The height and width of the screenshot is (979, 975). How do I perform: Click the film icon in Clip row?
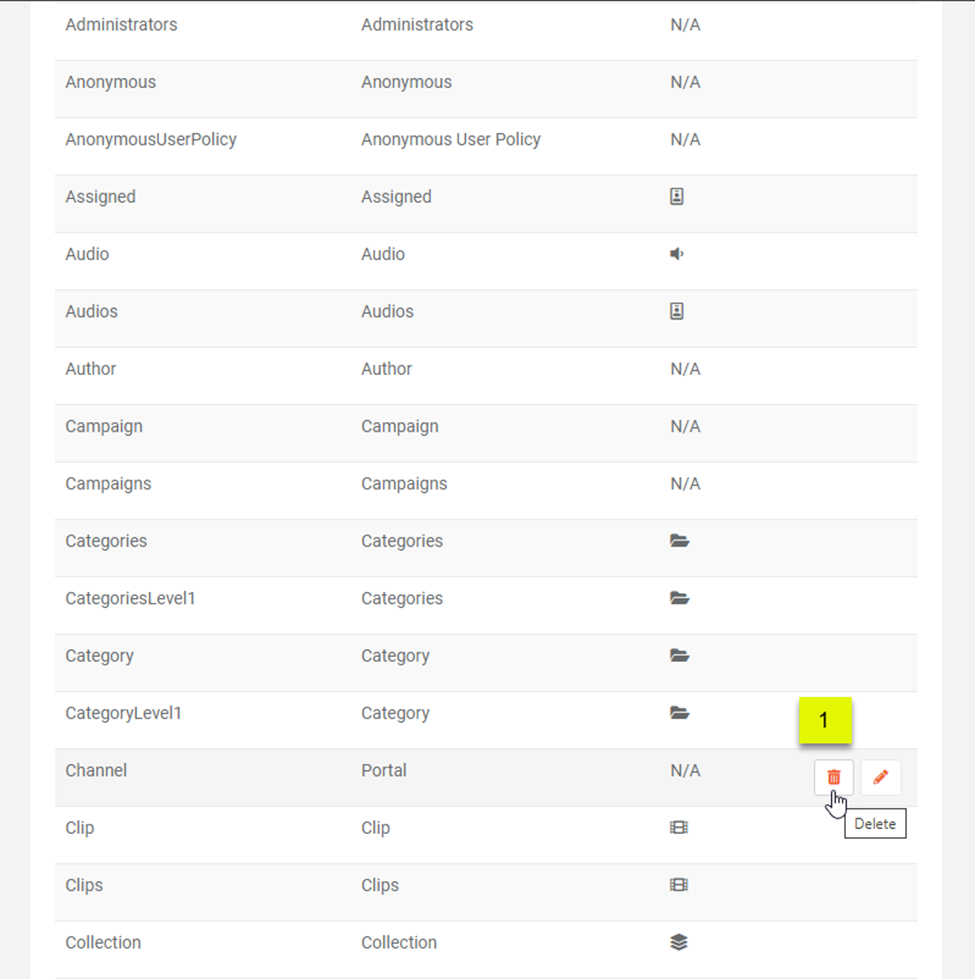point(679,828)
